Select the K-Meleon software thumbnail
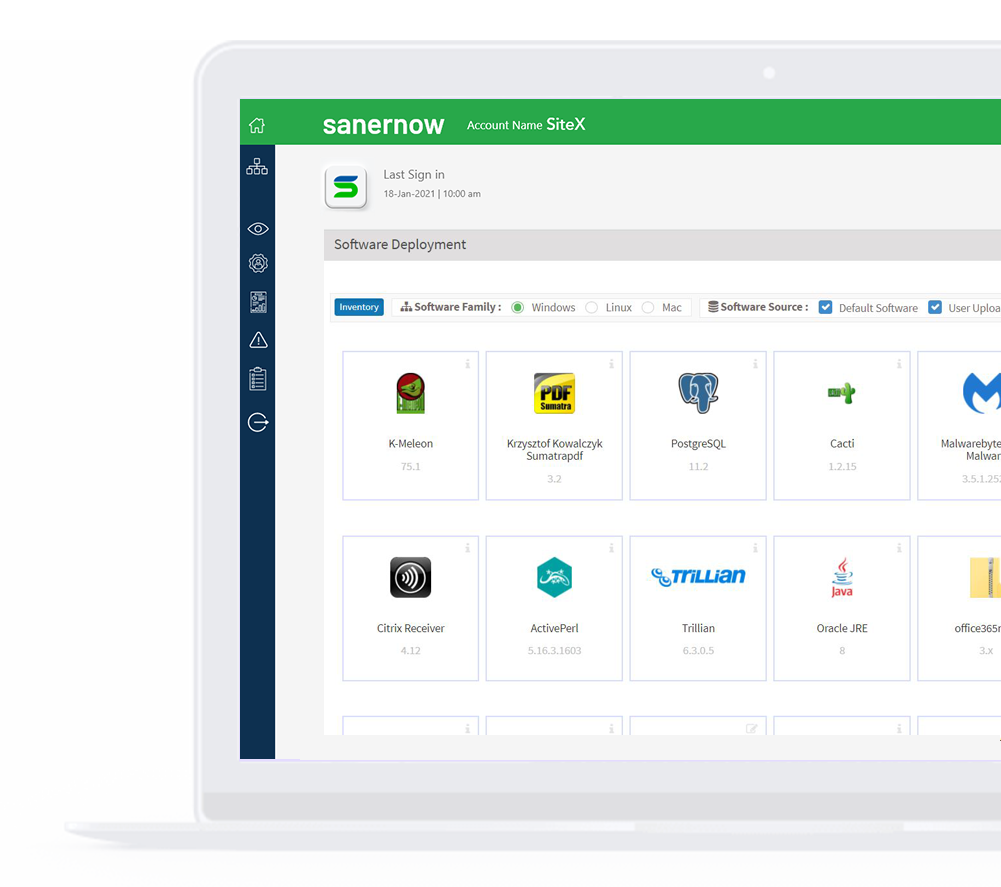The width and height of the screenshot is (1001, 887). tap(410, 393)
